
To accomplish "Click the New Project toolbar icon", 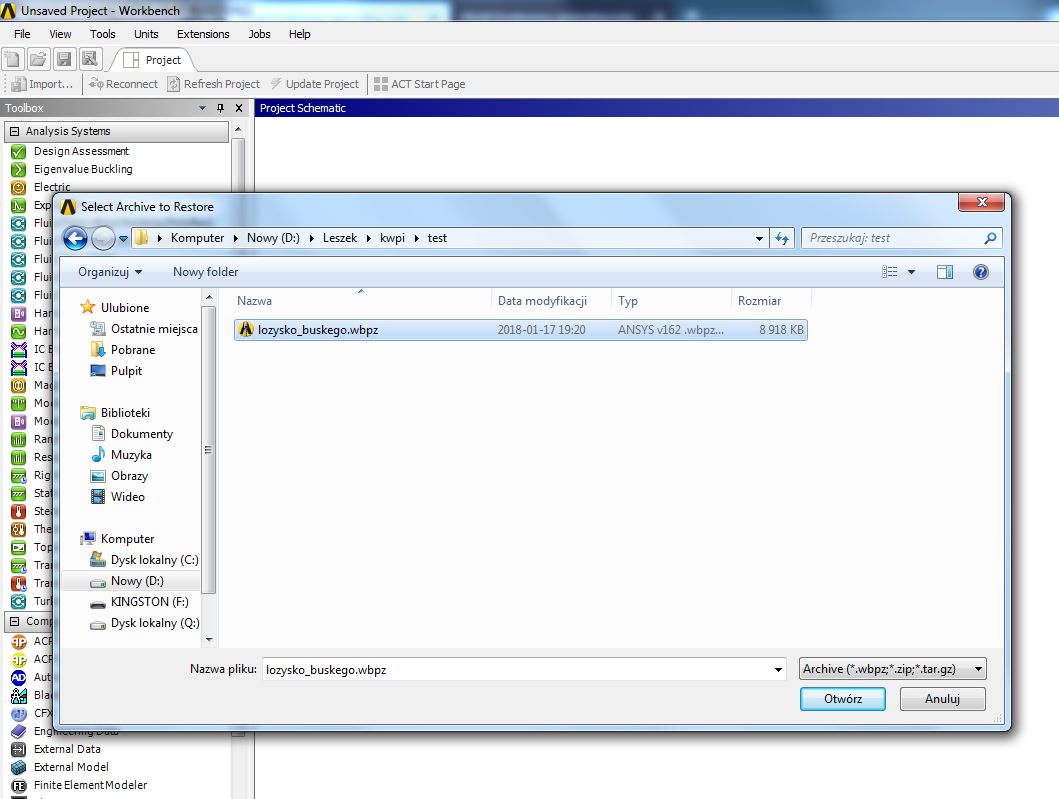I will coord(13,59).
